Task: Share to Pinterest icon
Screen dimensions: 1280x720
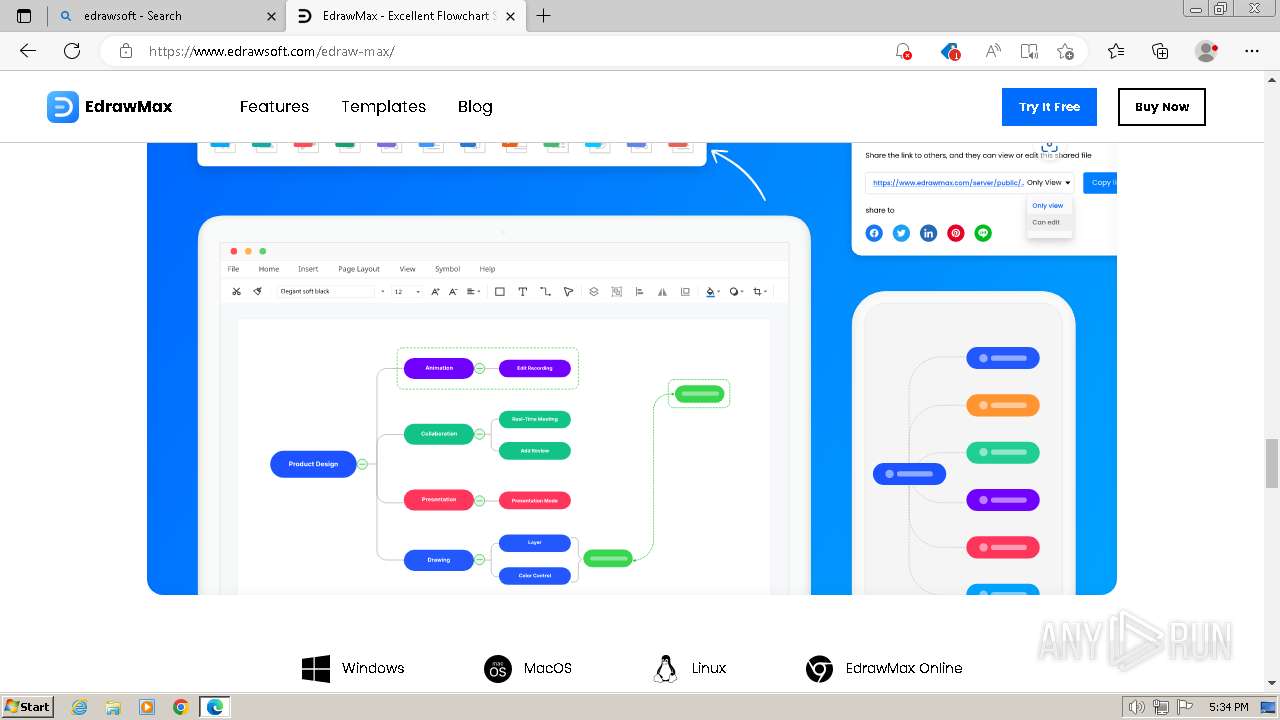Action: pyautogui.click(x=956, y=233)
